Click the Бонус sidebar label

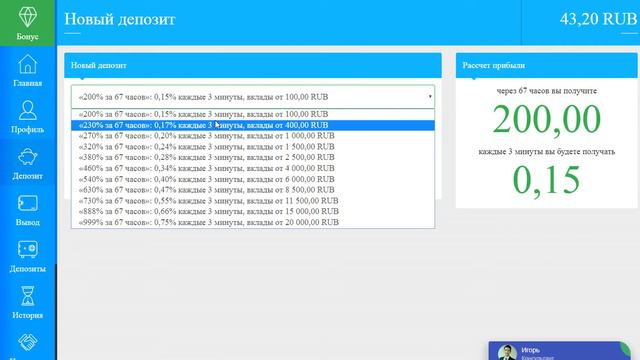[27, 37]
